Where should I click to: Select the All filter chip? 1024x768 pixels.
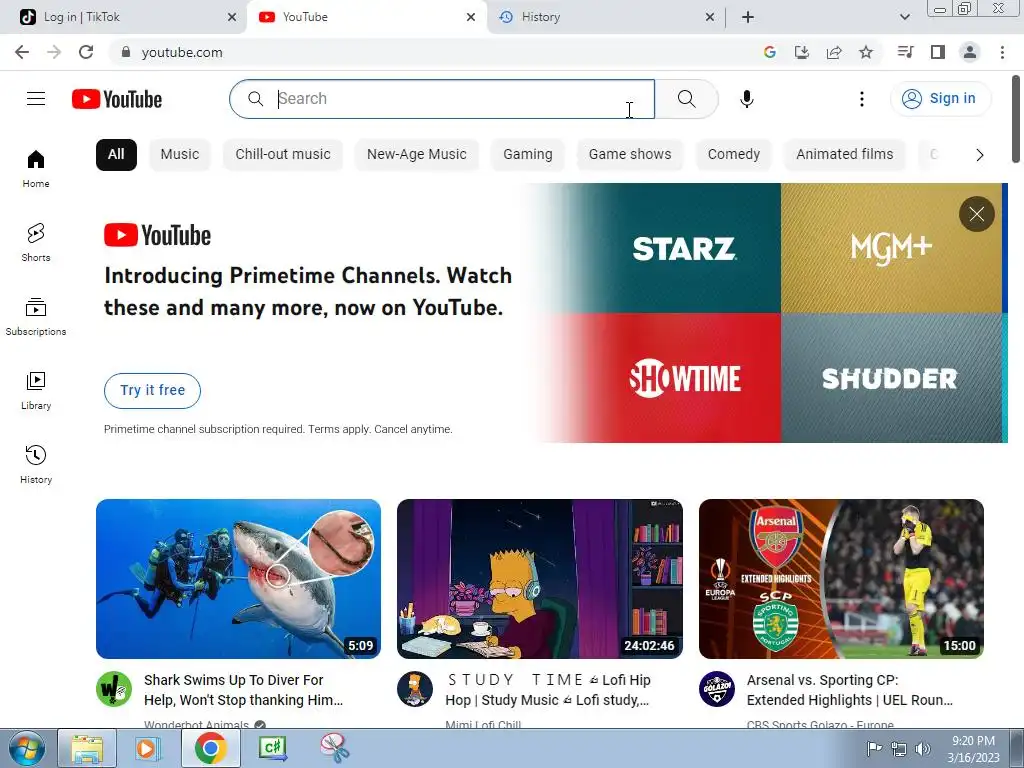click(116, 155)
